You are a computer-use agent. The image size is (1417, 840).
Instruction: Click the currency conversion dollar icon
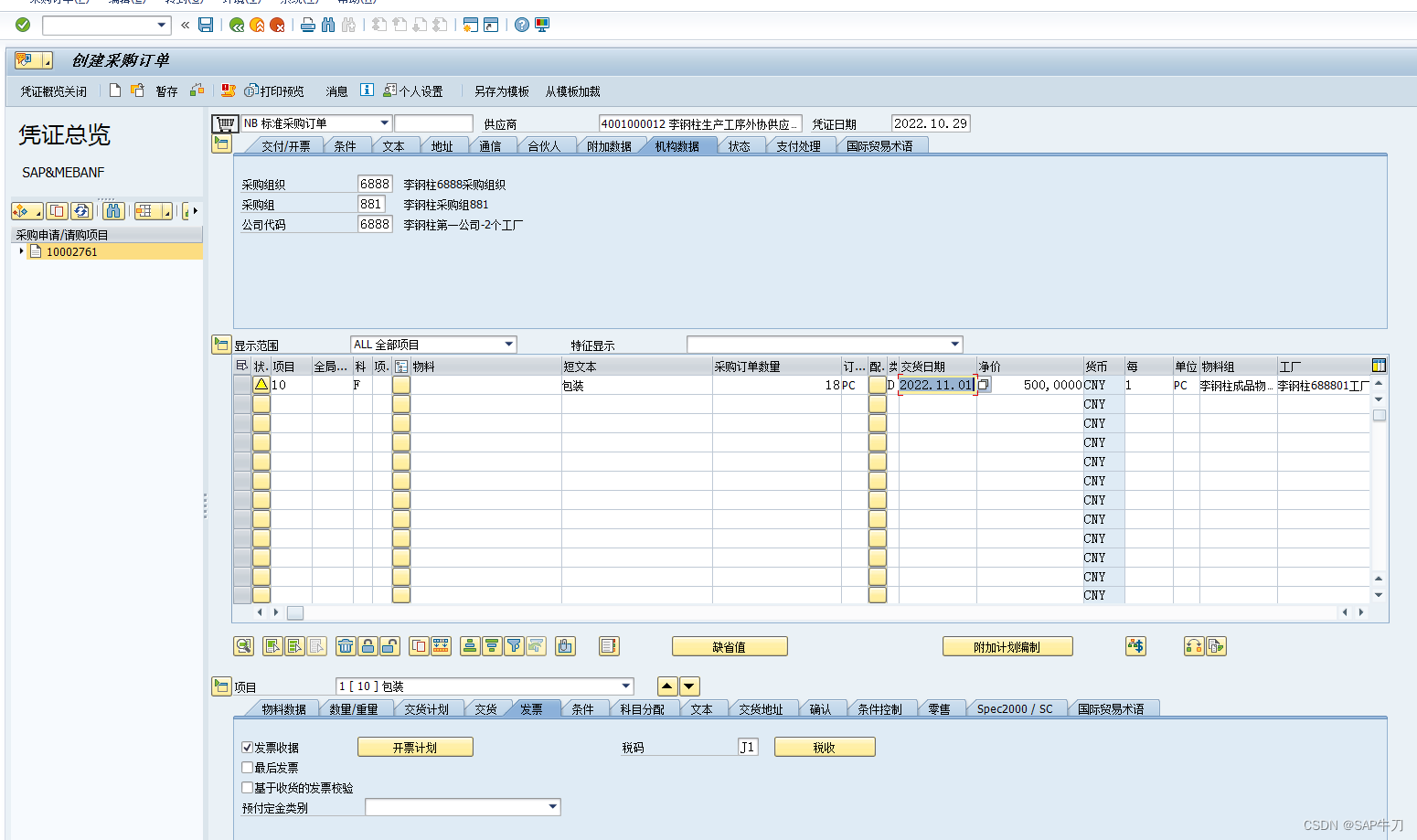pos(1135,646)
